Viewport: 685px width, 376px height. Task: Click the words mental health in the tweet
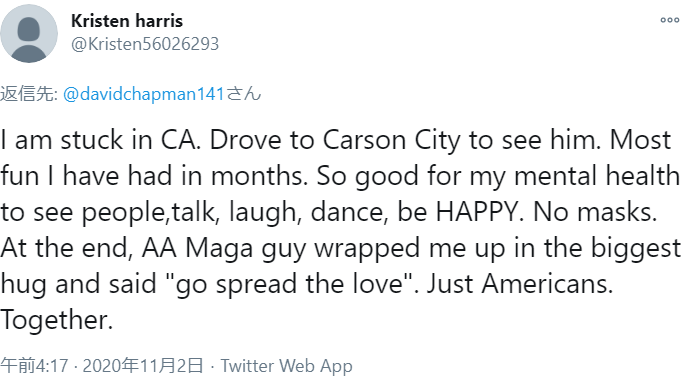point(597,176)
